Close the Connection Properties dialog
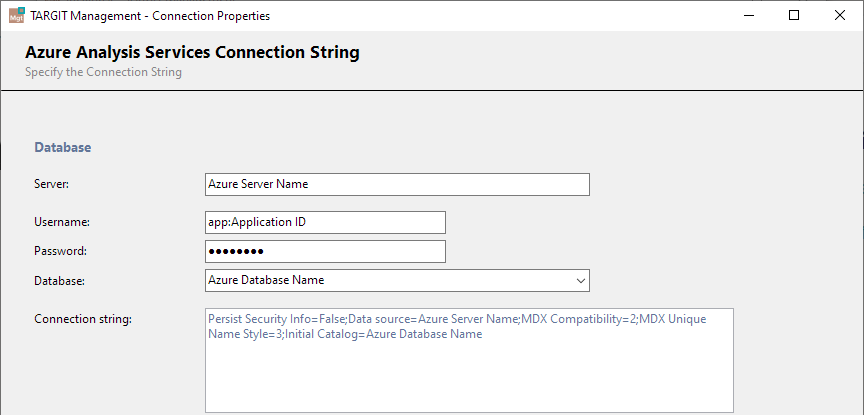The height and width of the screenshot is (415, 864). click(x=840, y=15)
